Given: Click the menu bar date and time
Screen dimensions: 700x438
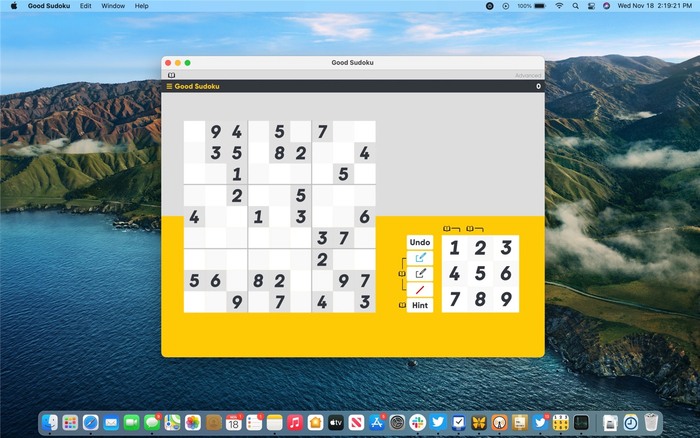Looking at the screenshot, I should point(654,6).
